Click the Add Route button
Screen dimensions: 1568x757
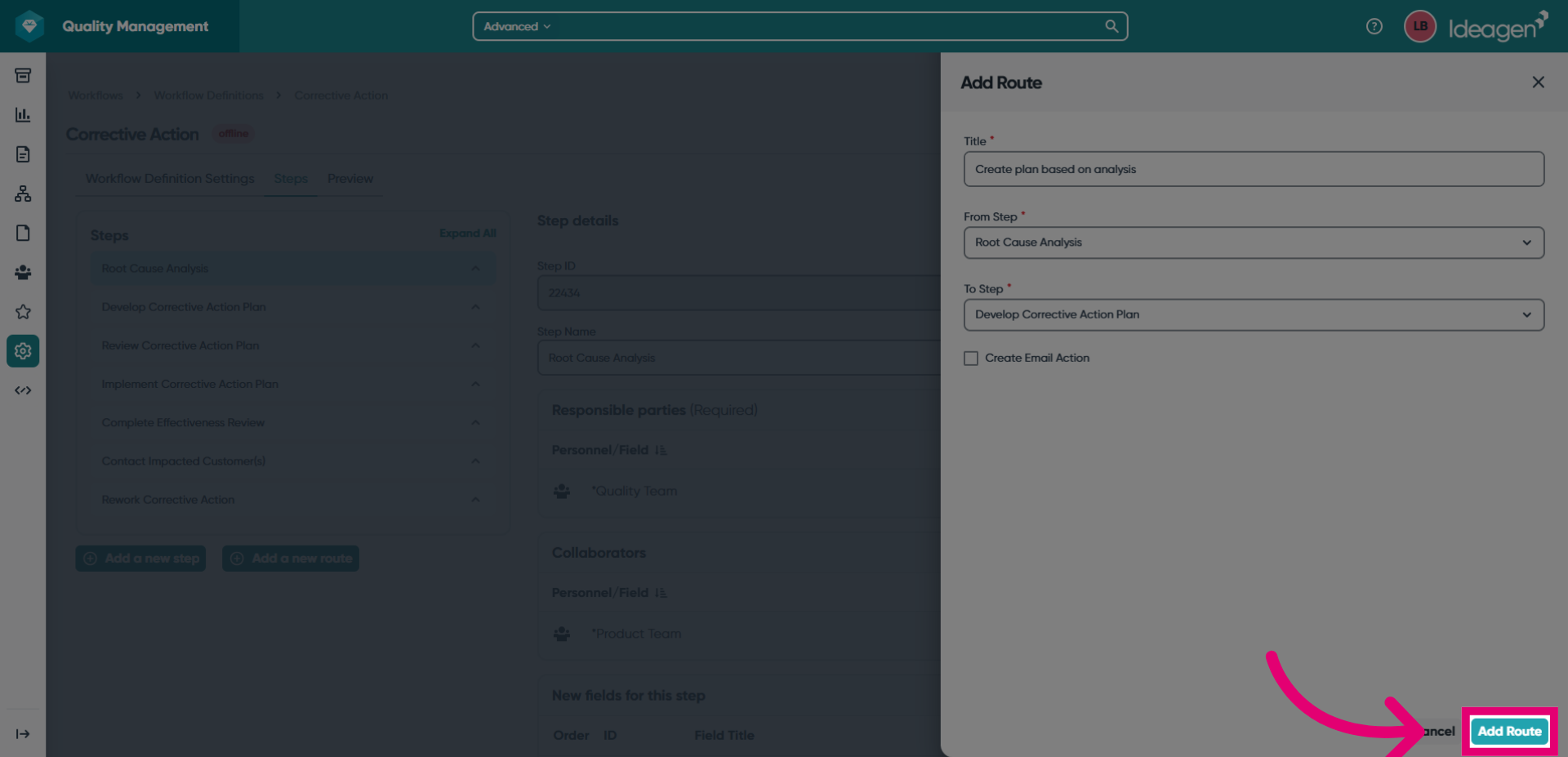coord(1509,731)
